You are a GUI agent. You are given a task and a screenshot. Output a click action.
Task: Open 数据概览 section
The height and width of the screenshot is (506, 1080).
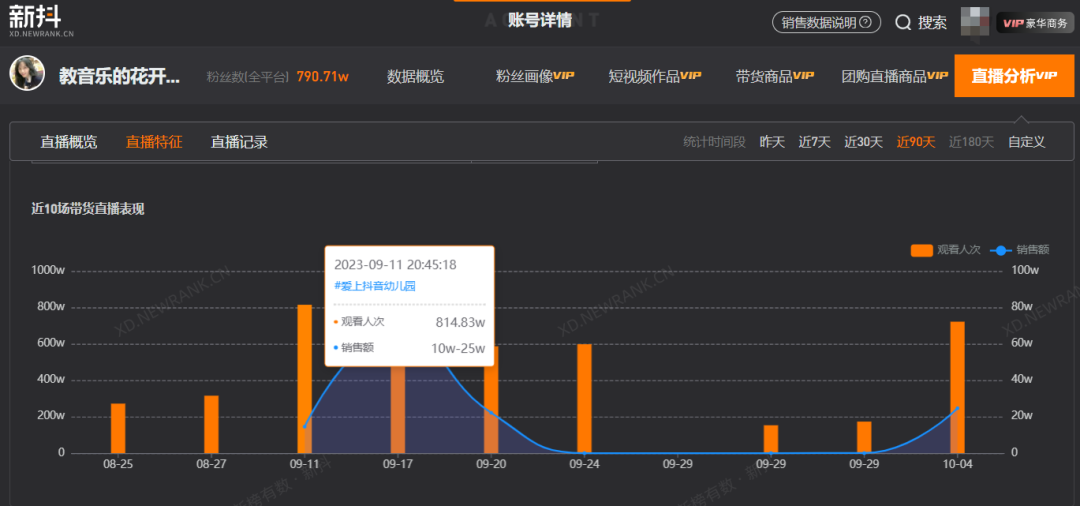415,76
